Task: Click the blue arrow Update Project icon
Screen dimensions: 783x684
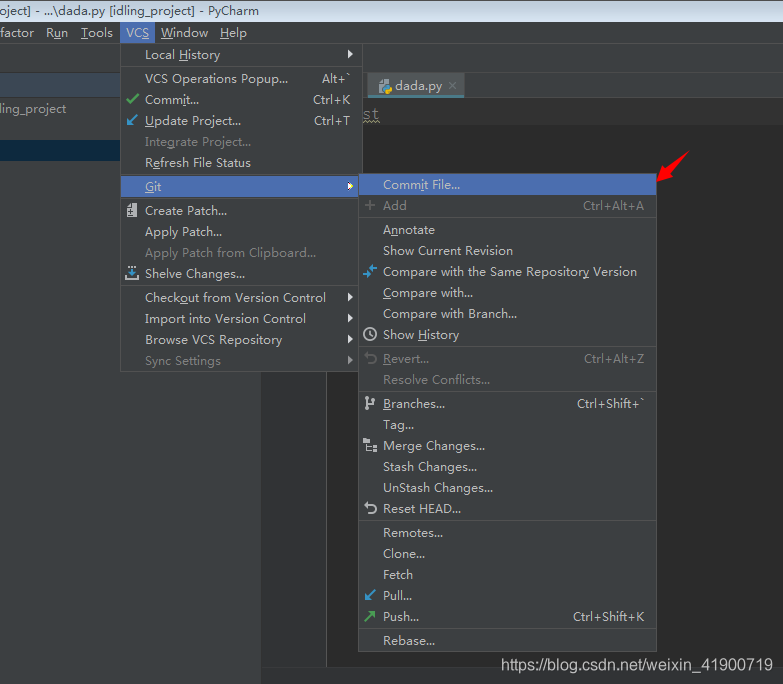Action: click(x=132, y=120)
